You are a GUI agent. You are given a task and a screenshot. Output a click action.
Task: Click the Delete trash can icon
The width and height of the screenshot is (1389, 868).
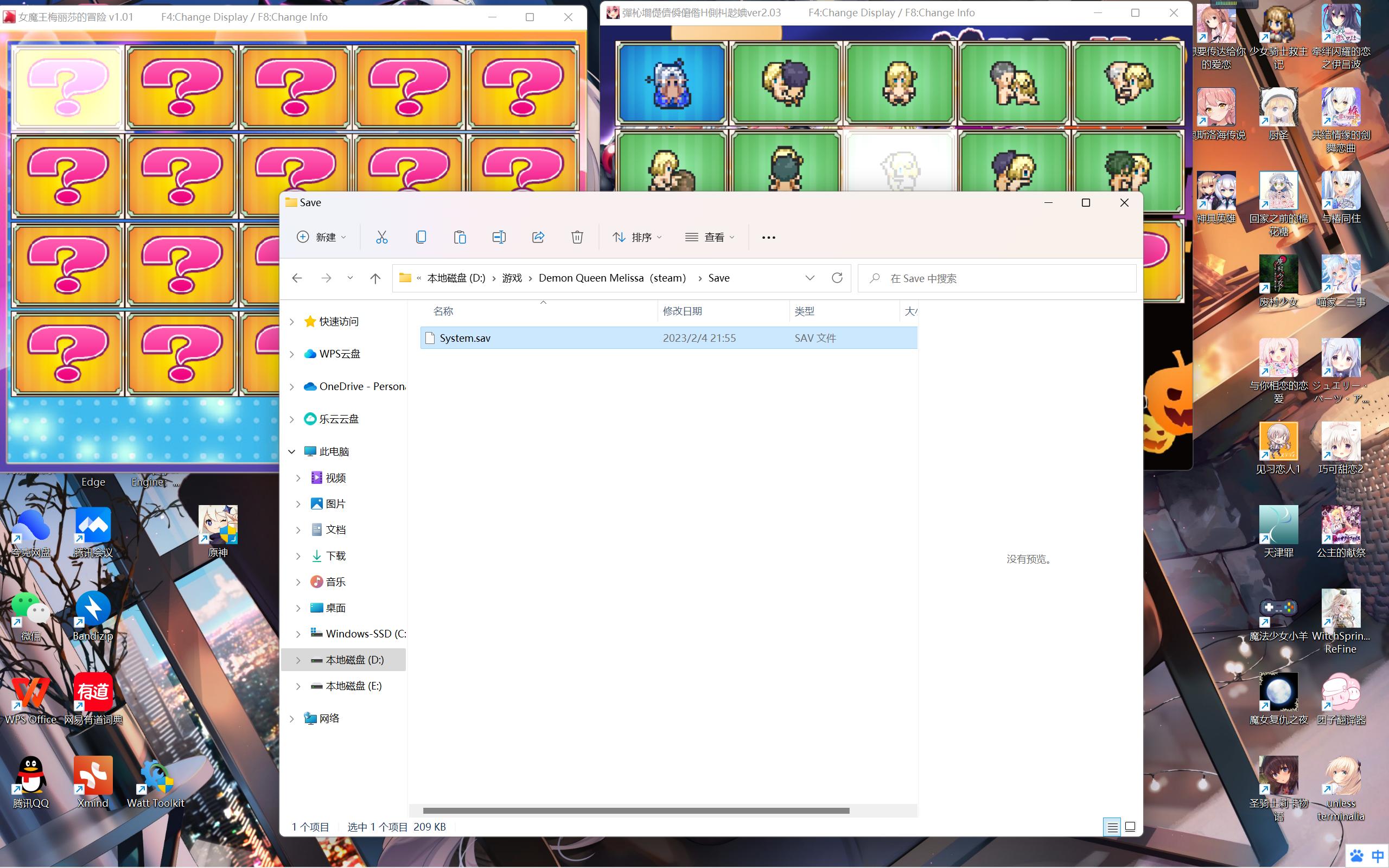tap(577, 237)
